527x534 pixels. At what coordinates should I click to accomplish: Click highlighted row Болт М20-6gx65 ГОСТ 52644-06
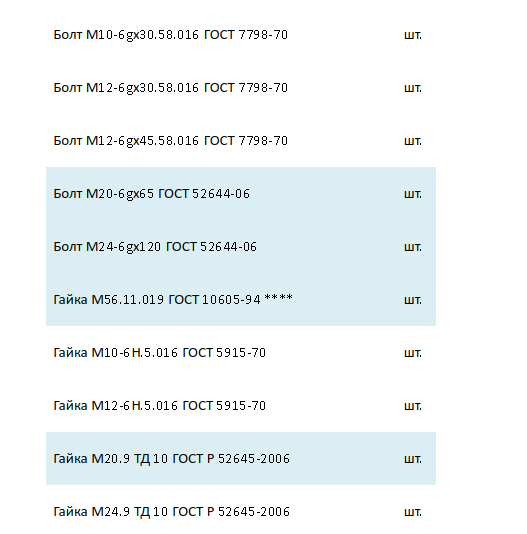241,194
